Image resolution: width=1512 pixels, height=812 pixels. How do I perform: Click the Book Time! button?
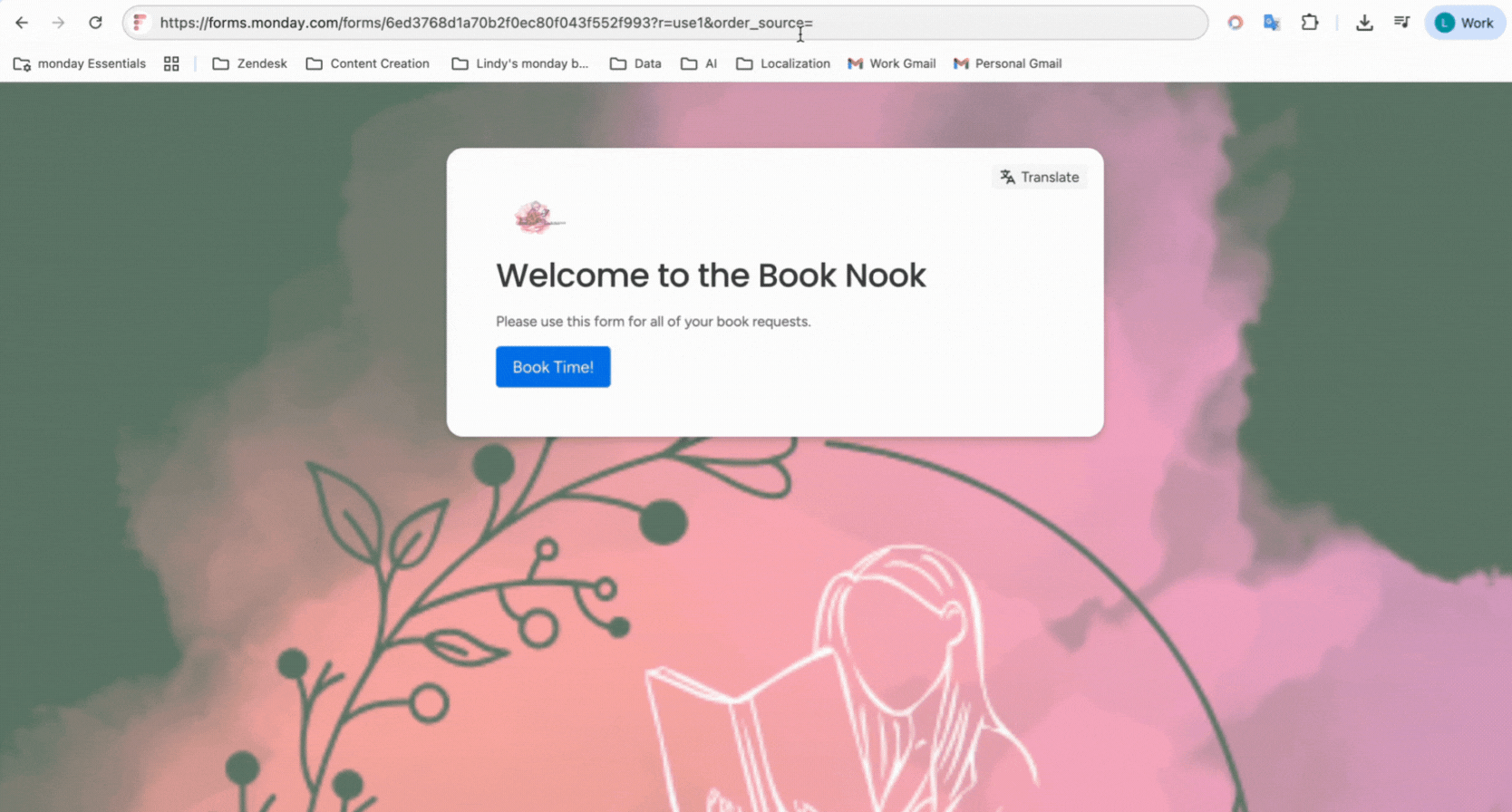(553, 367)
